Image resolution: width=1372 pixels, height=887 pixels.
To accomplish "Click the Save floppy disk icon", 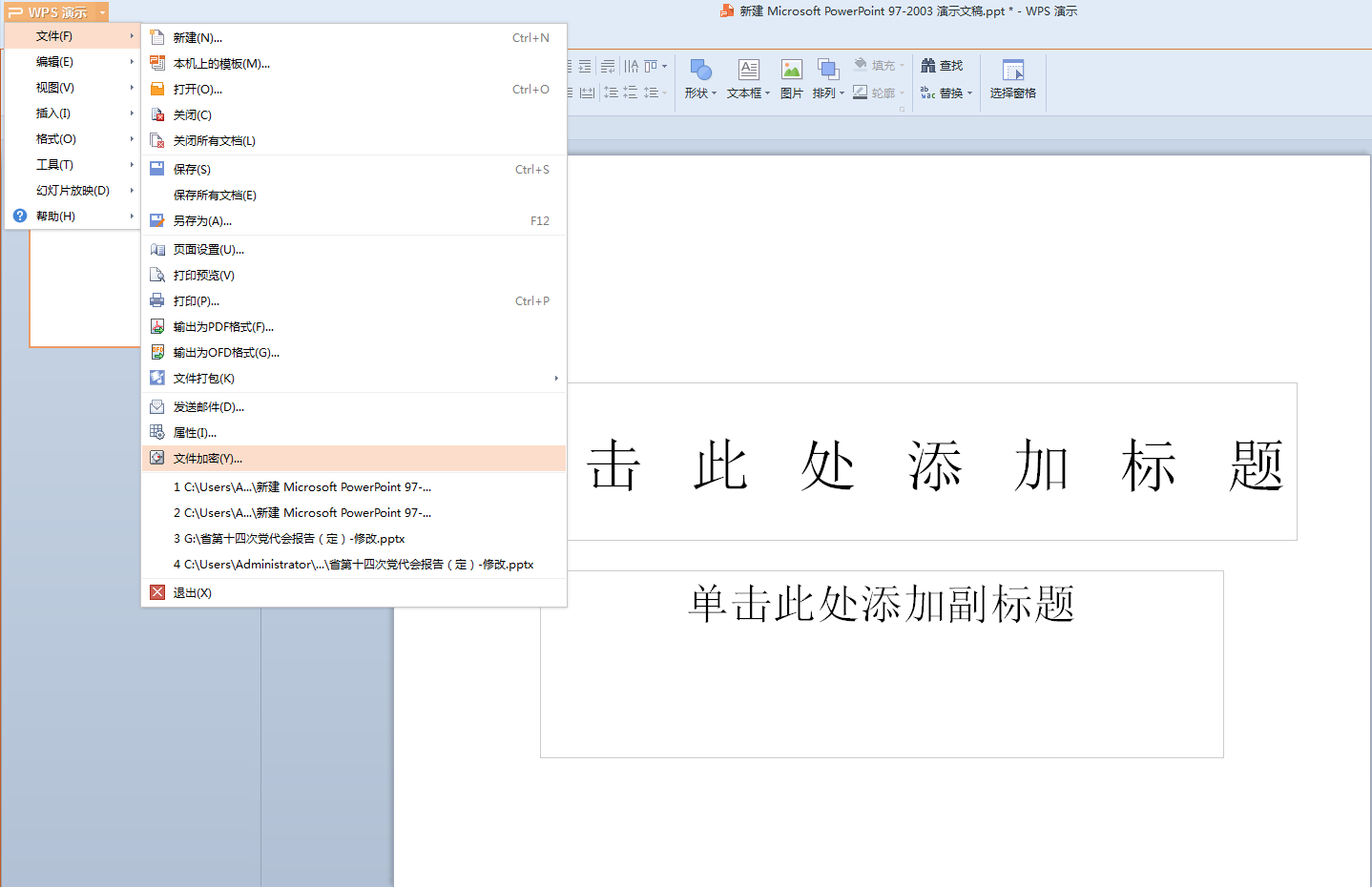I will pos(157,169).
